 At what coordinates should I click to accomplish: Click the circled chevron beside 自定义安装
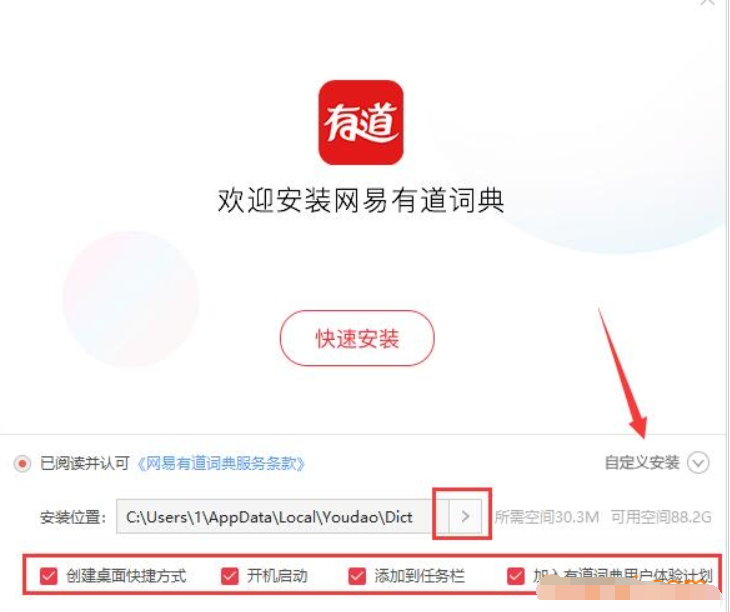tap(698, 463)
